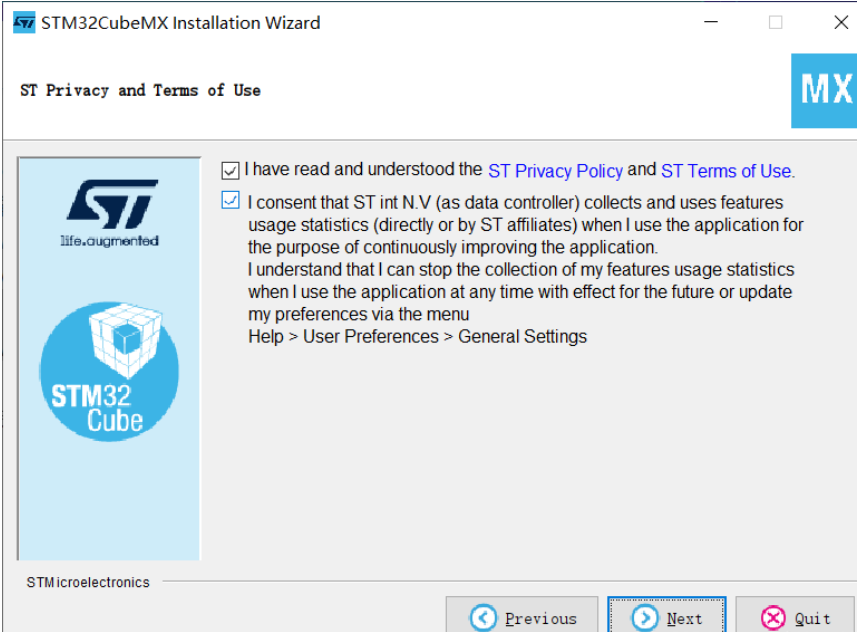Uncheck the privacy policy read-and-understood checkbox
The image size is (857, 632).
(x=230, y=171)
